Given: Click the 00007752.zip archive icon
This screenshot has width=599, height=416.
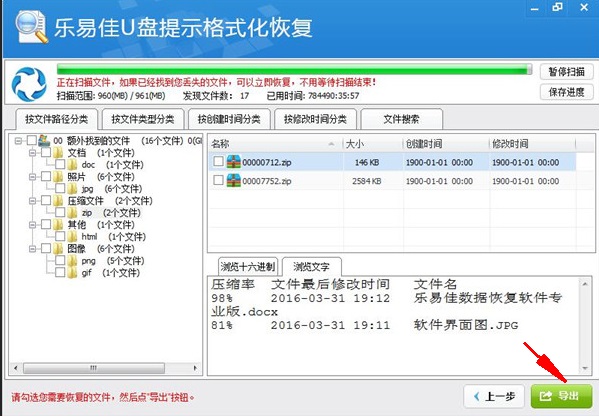Looking at the screenshot, I should pos(233,181).
